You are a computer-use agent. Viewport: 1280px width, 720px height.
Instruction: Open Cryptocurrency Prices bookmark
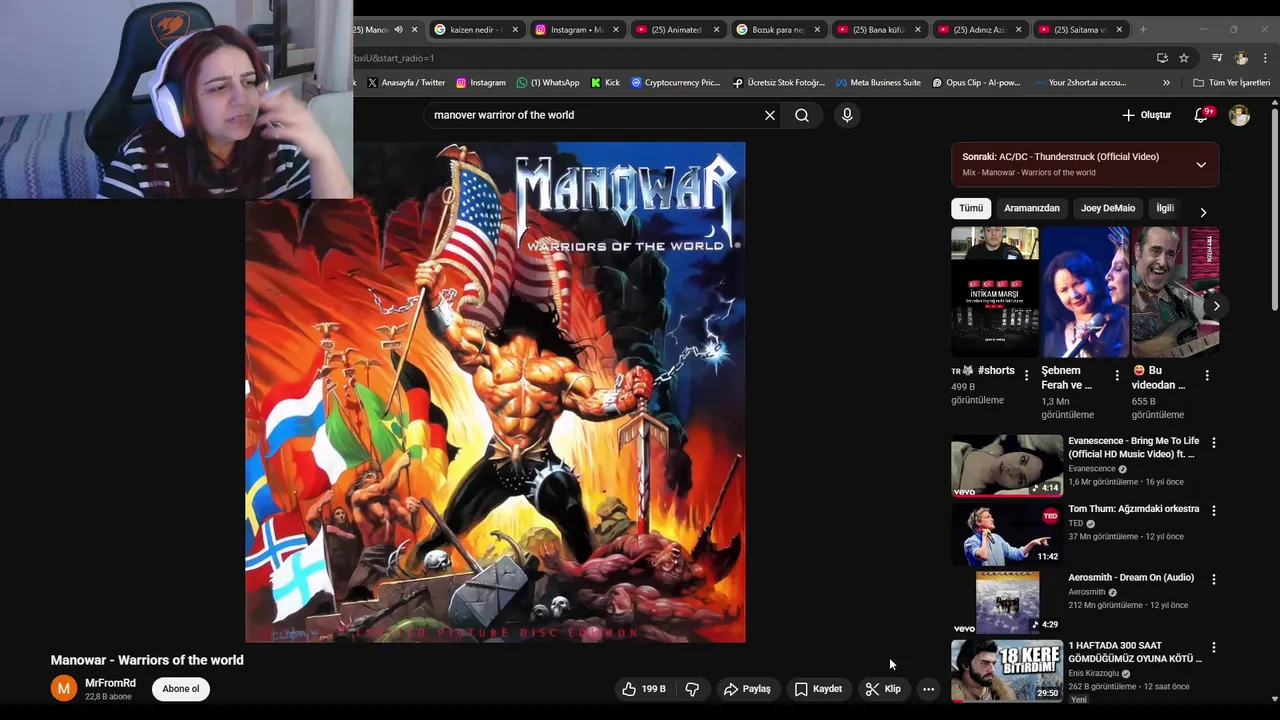click(x=676, y=83)
